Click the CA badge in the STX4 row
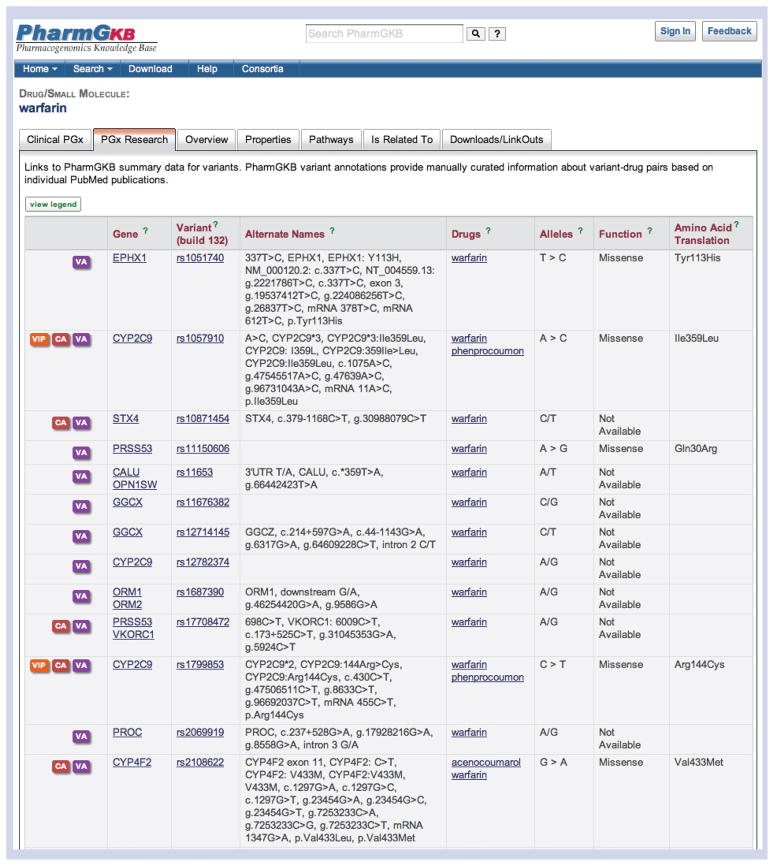This screenshot has width=774, height=866. 61,423
